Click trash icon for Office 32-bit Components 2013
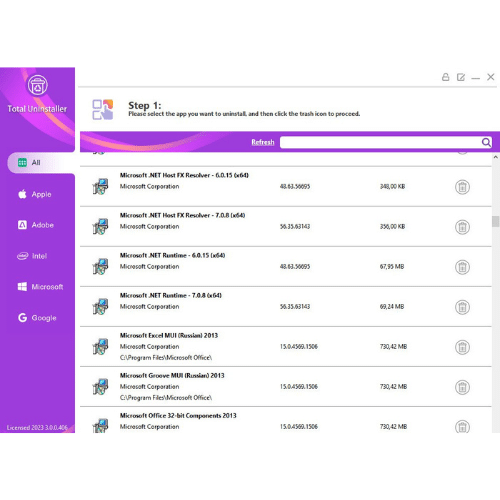500x500 pixels. pyautogui.click(x=462, y=426)
